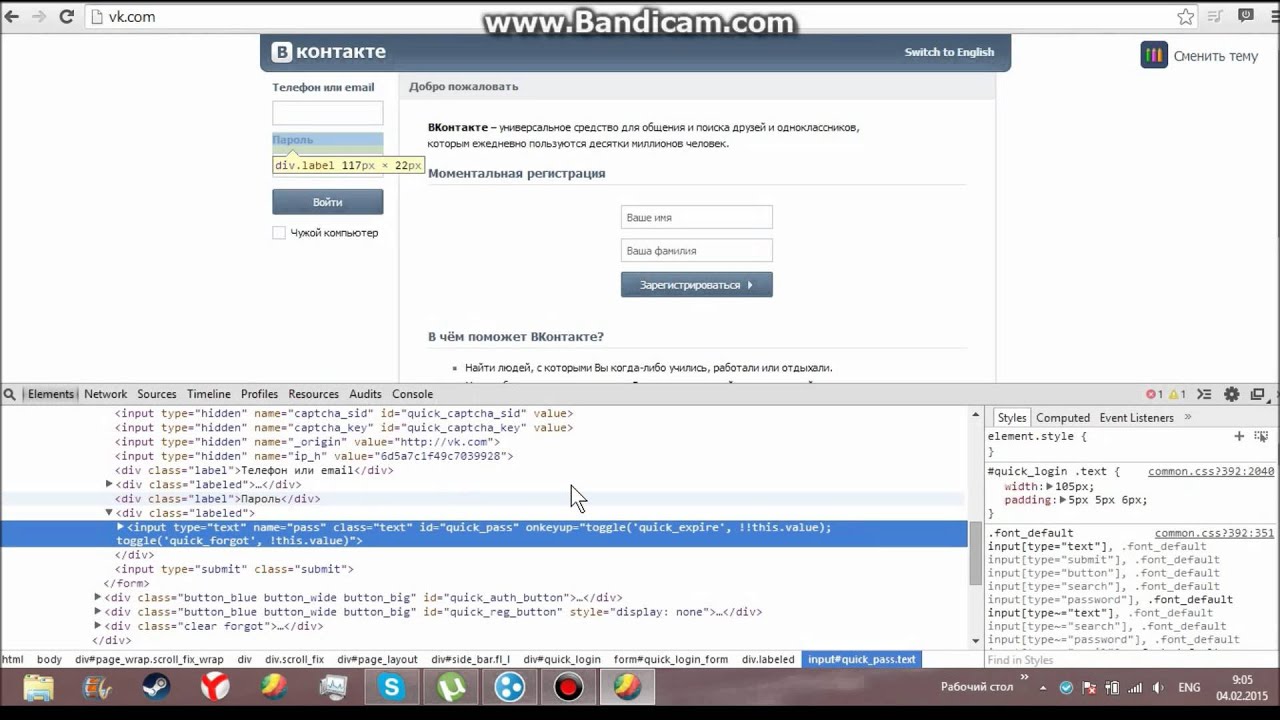
Task: Click the blue circular taskbar app icon
Action: pyautogui.click(x=510, y=687)
